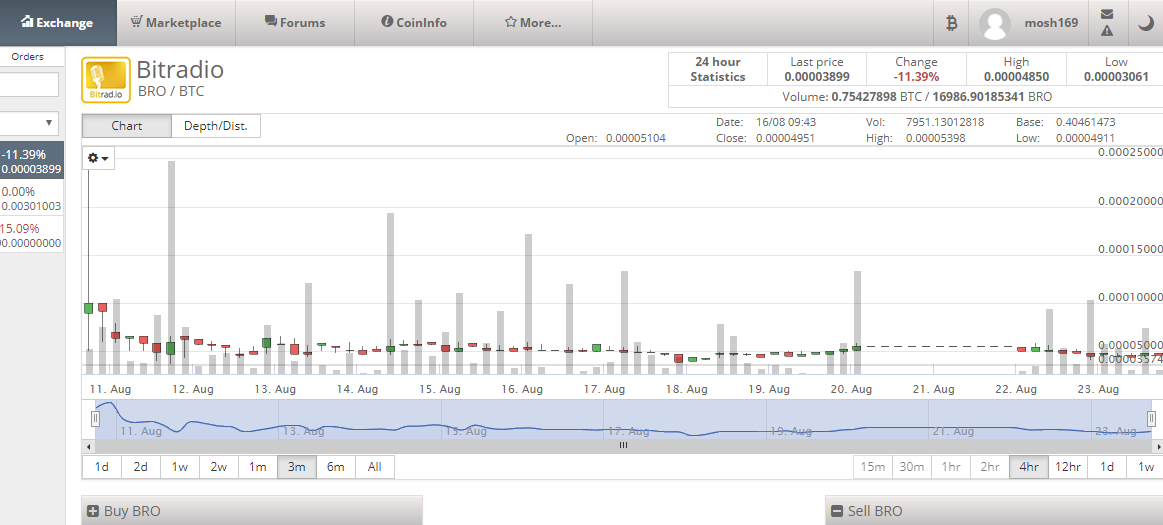The height and width of the screenshot is (525, 1163).
Task: Click the tall volume bar near 12. Aug
Action: [171, 267]
